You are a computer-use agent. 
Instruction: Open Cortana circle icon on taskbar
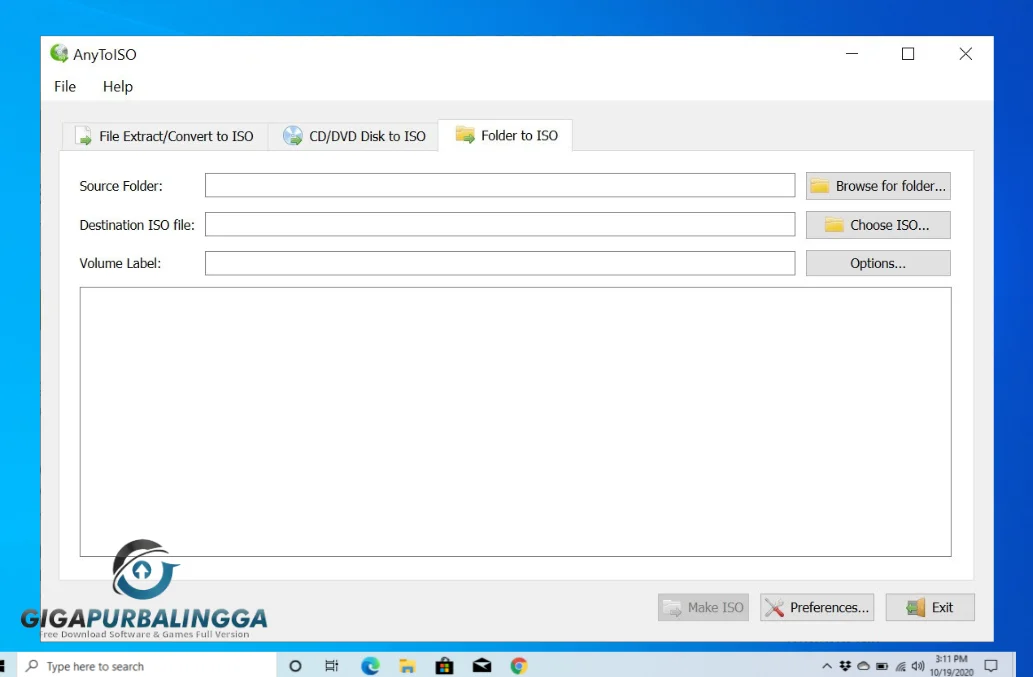[x=295, y=666]
